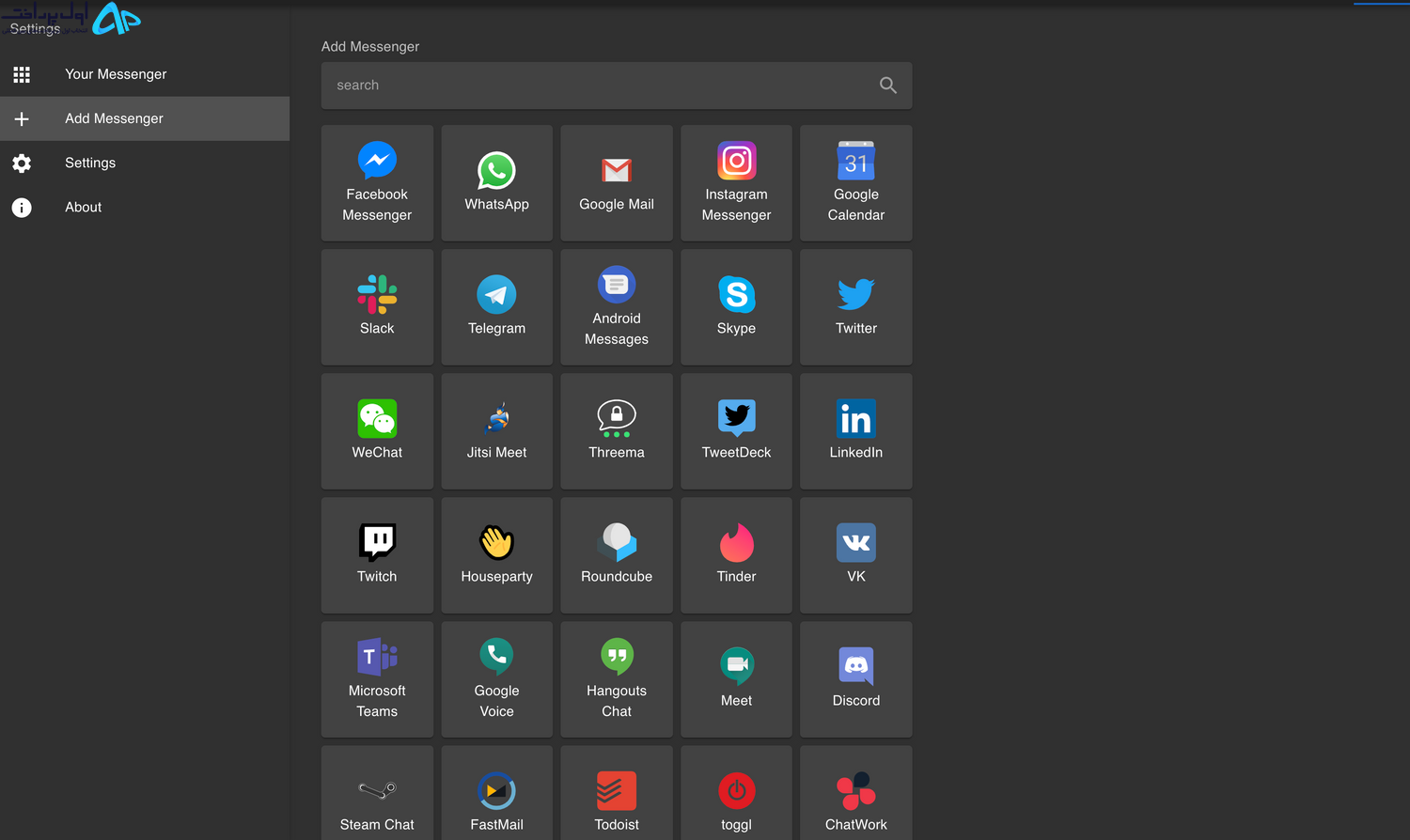This screenshot has height=840, width=1410.
Task: Select the Threema messenger tile
Action: 617,431
